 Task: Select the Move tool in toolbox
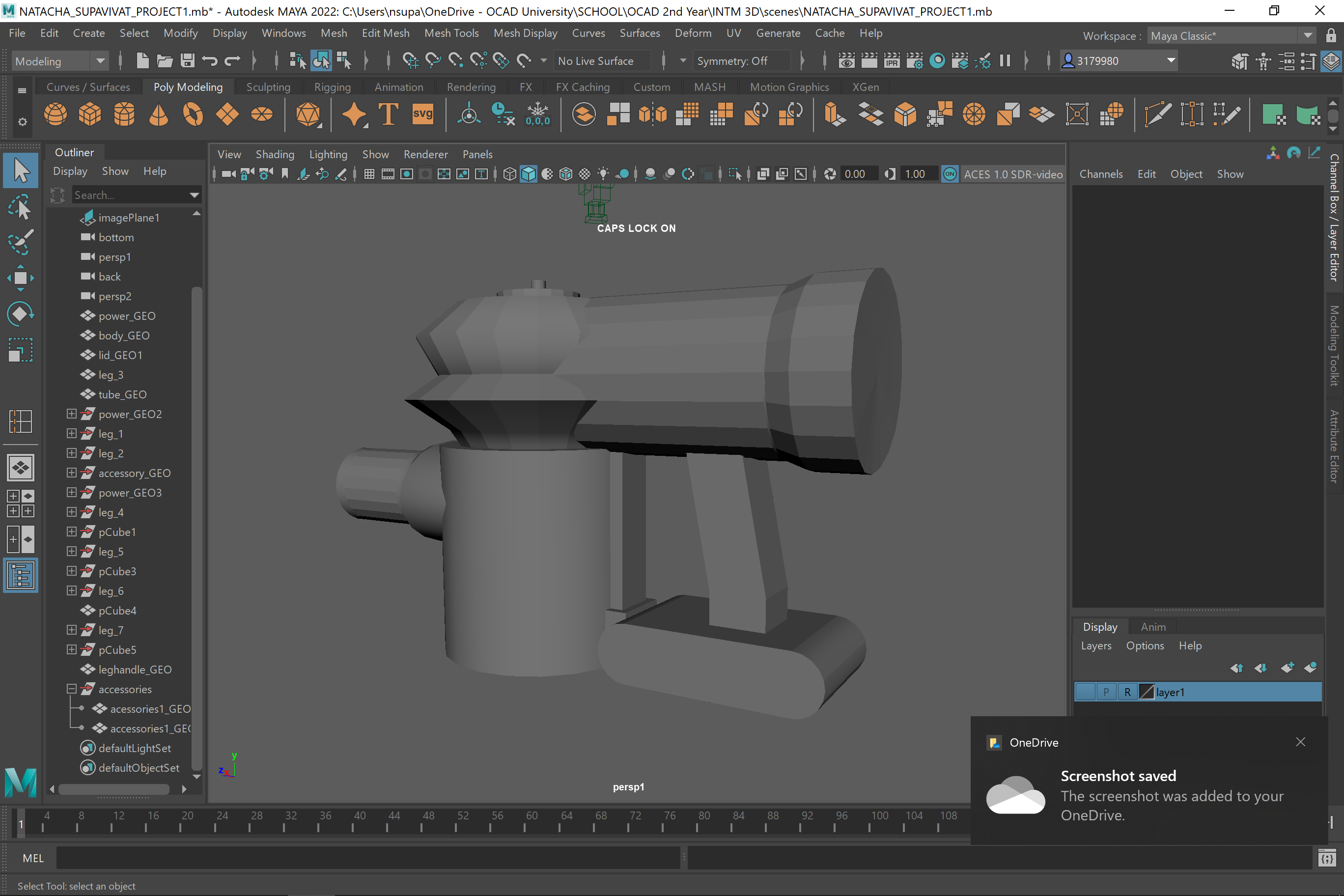[21, 278]
